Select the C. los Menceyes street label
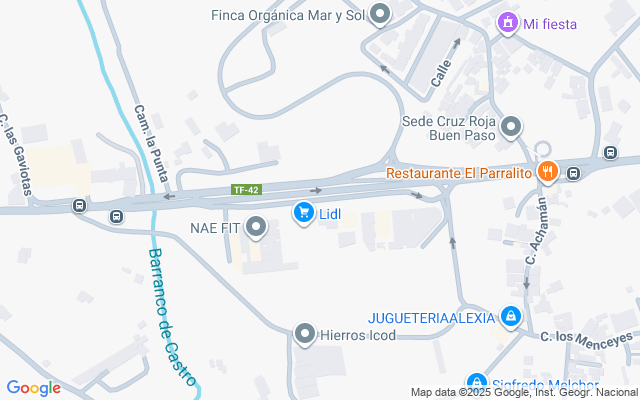 [587, 340]
